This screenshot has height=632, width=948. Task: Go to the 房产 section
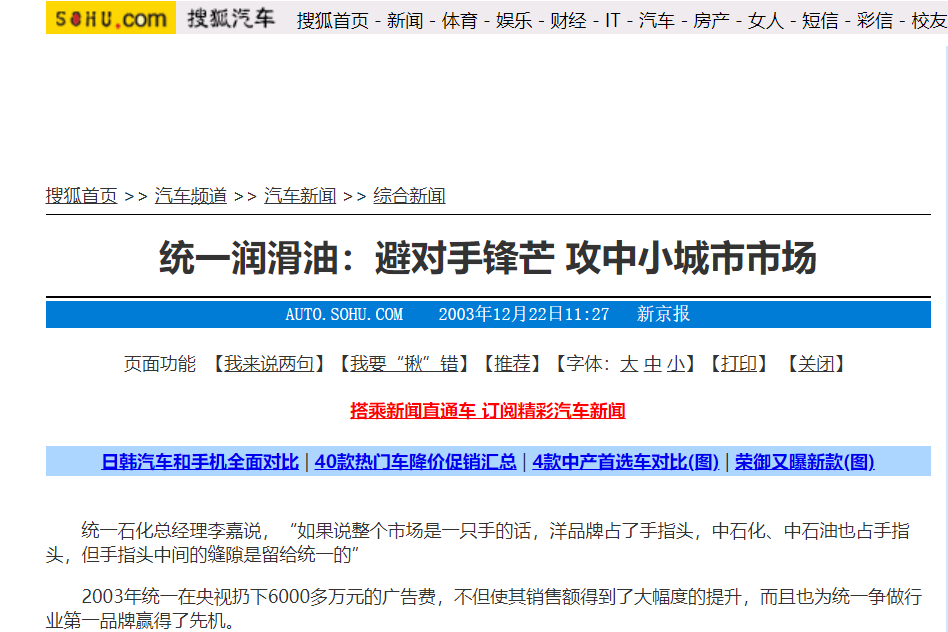point(711,21)
